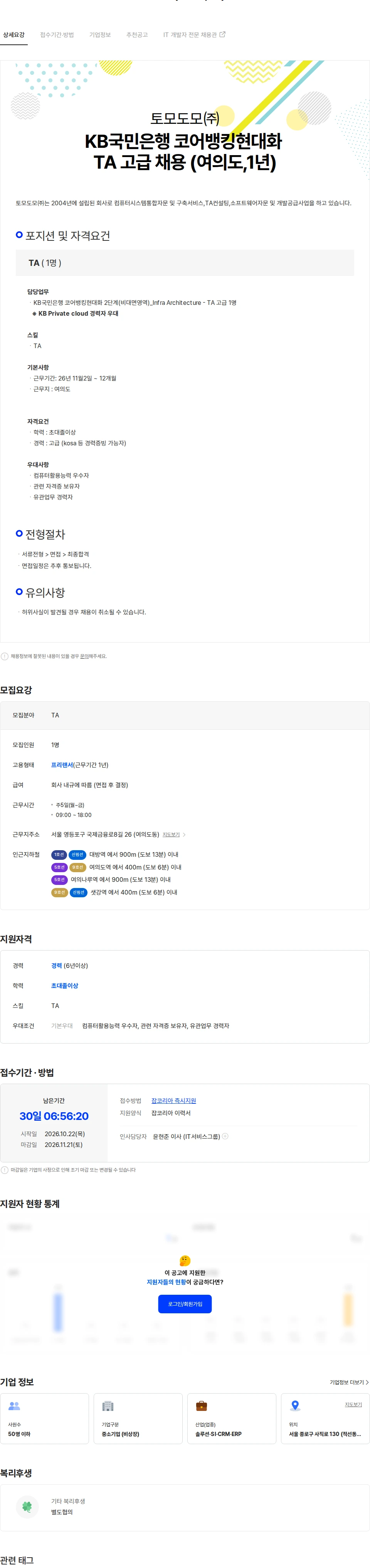Viewport: 370px width, 1568px height.
Task: Click 기업구분 building icon card
Action: click(x=108, y=1406)
